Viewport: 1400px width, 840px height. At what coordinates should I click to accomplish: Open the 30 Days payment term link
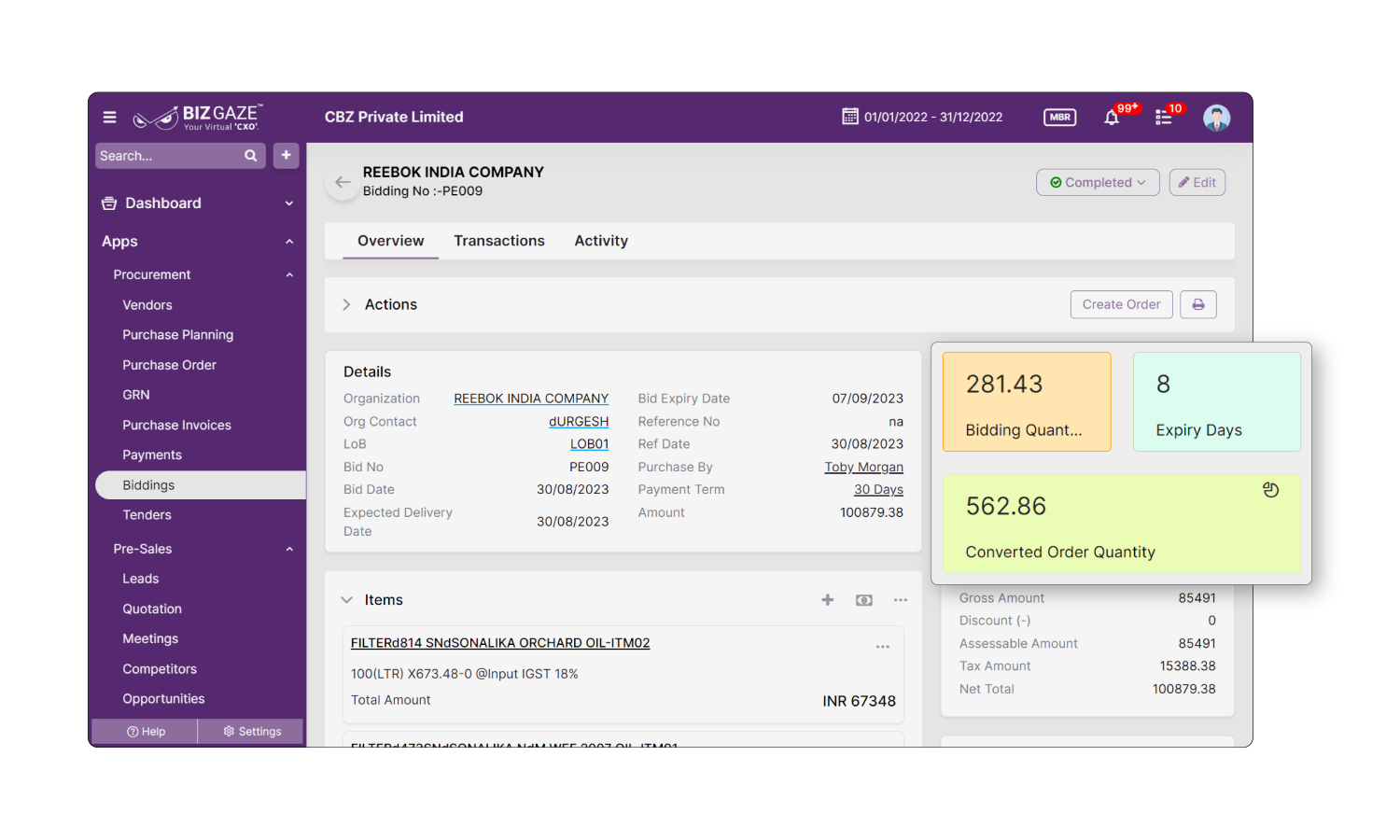pyautogui.click(x=878, y=490)
